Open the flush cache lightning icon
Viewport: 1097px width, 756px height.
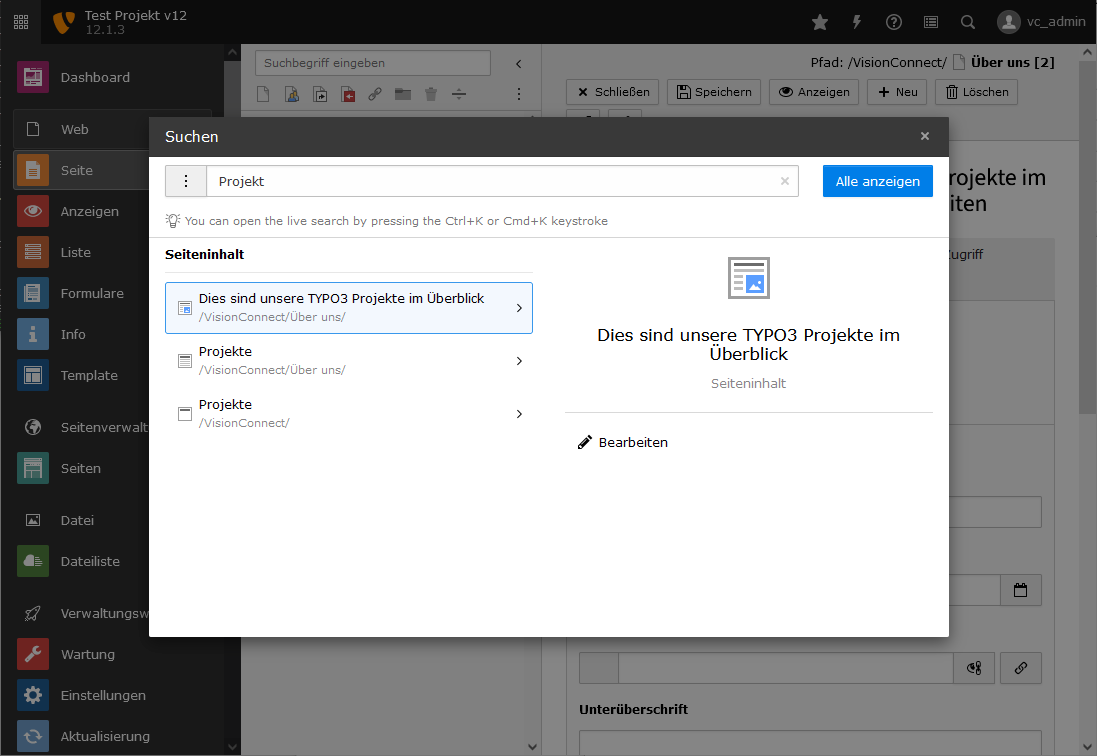click(857, 22)
